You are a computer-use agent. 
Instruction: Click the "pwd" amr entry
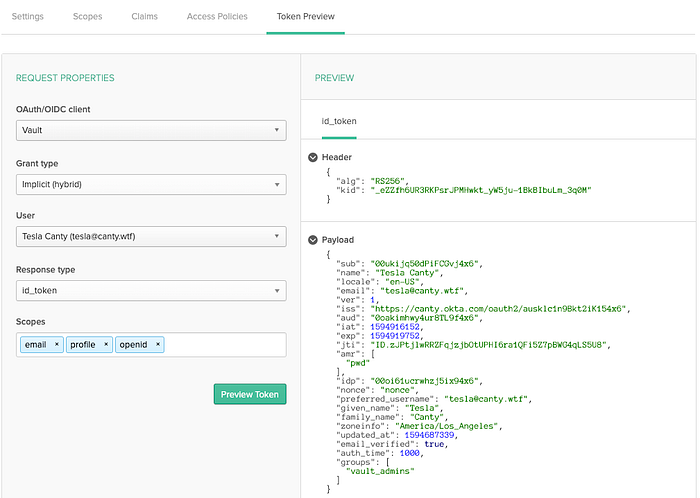[x=358, y=363]
